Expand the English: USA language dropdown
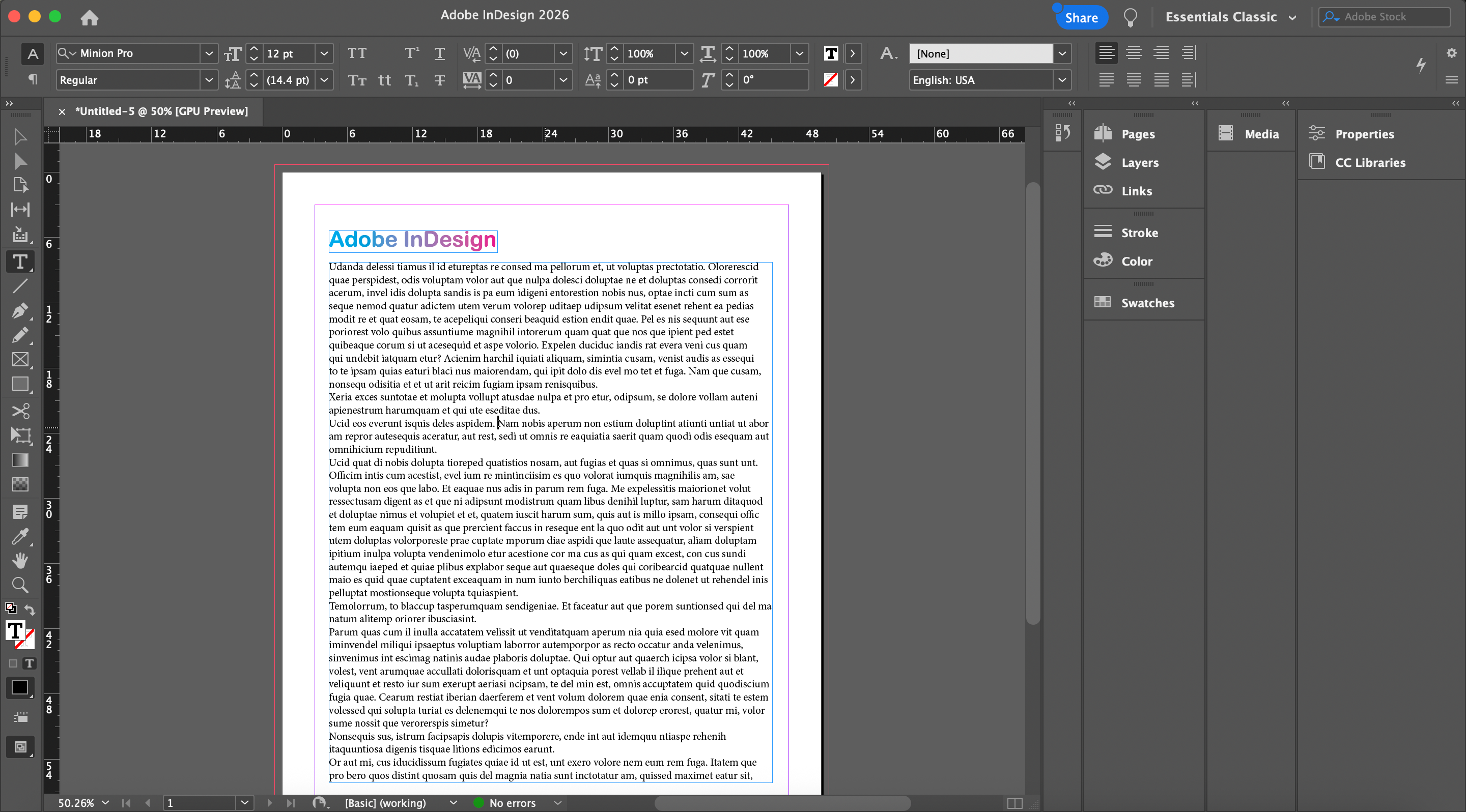 [1061, 80]
